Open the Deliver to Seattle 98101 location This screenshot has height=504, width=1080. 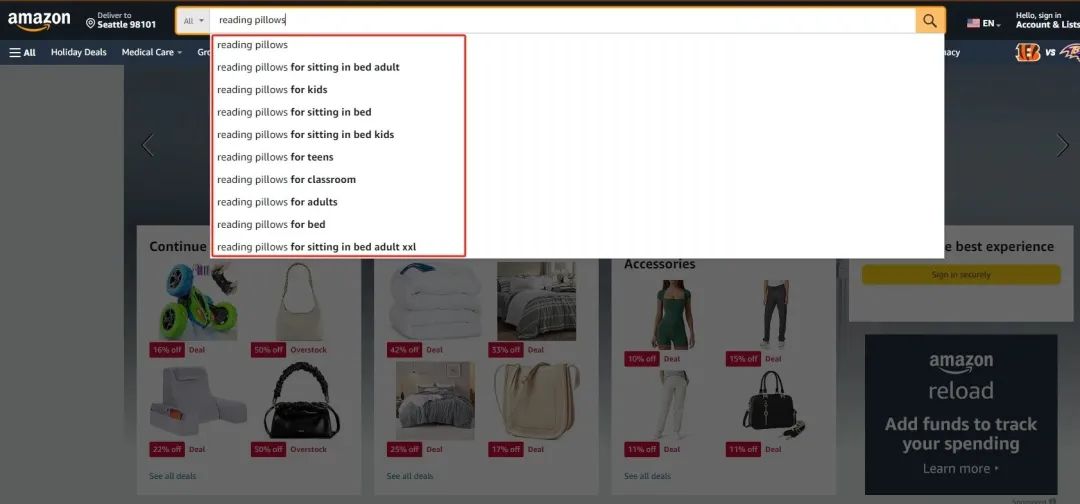pyautogui.click(x=121, y=21)
